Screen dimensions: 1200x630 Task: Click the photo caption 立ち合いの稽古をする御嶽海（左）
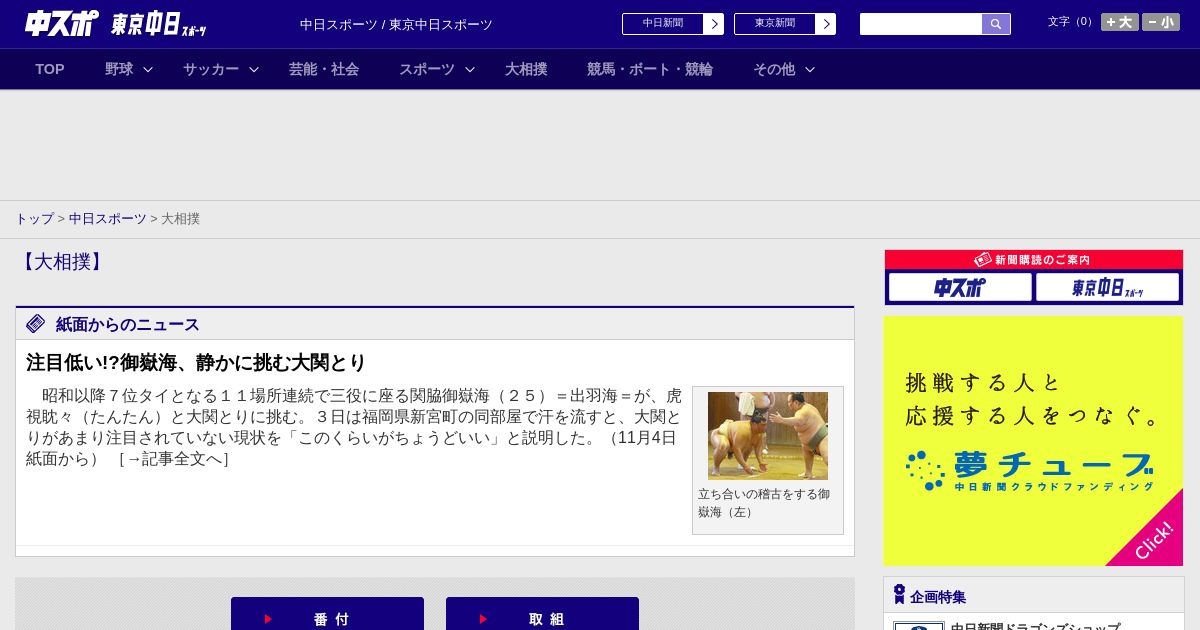(764, 503)
